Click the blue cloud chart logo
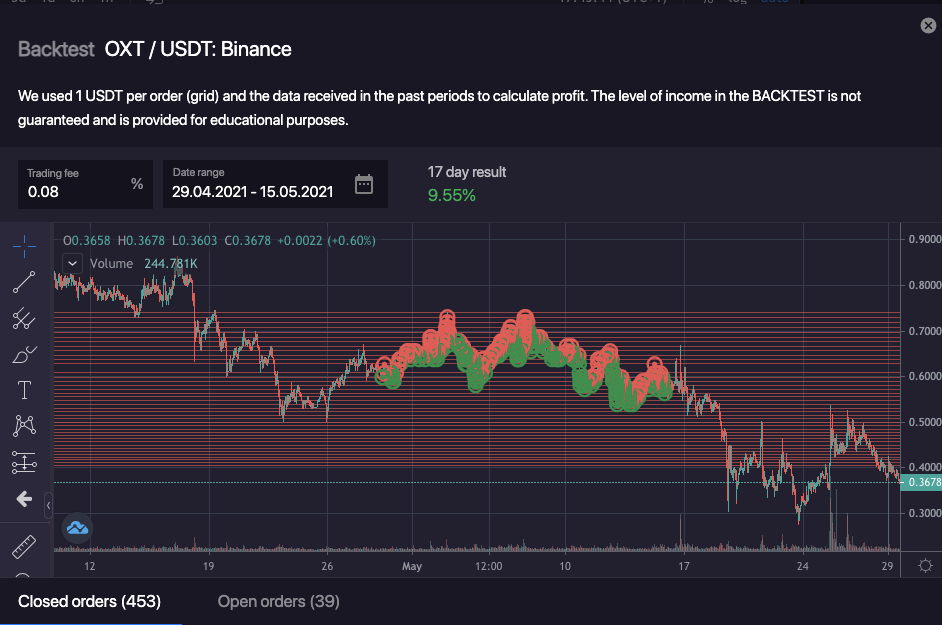This screenshot has height=625, width=942. point(77,529)
